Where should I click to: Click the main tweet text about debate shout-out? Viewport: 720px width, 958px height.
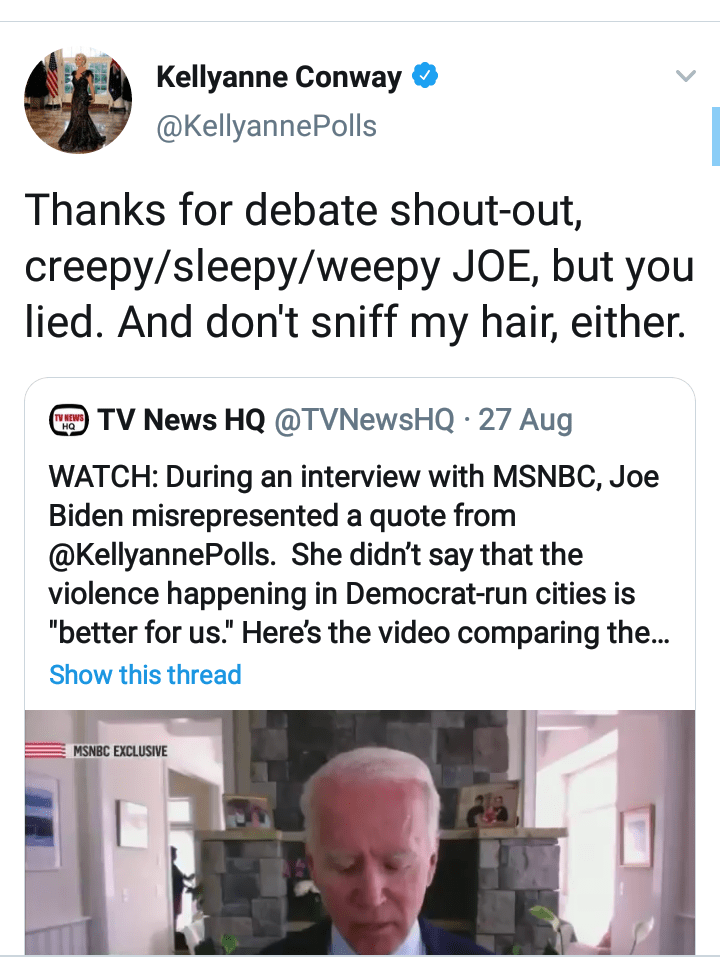coord(359,266)
